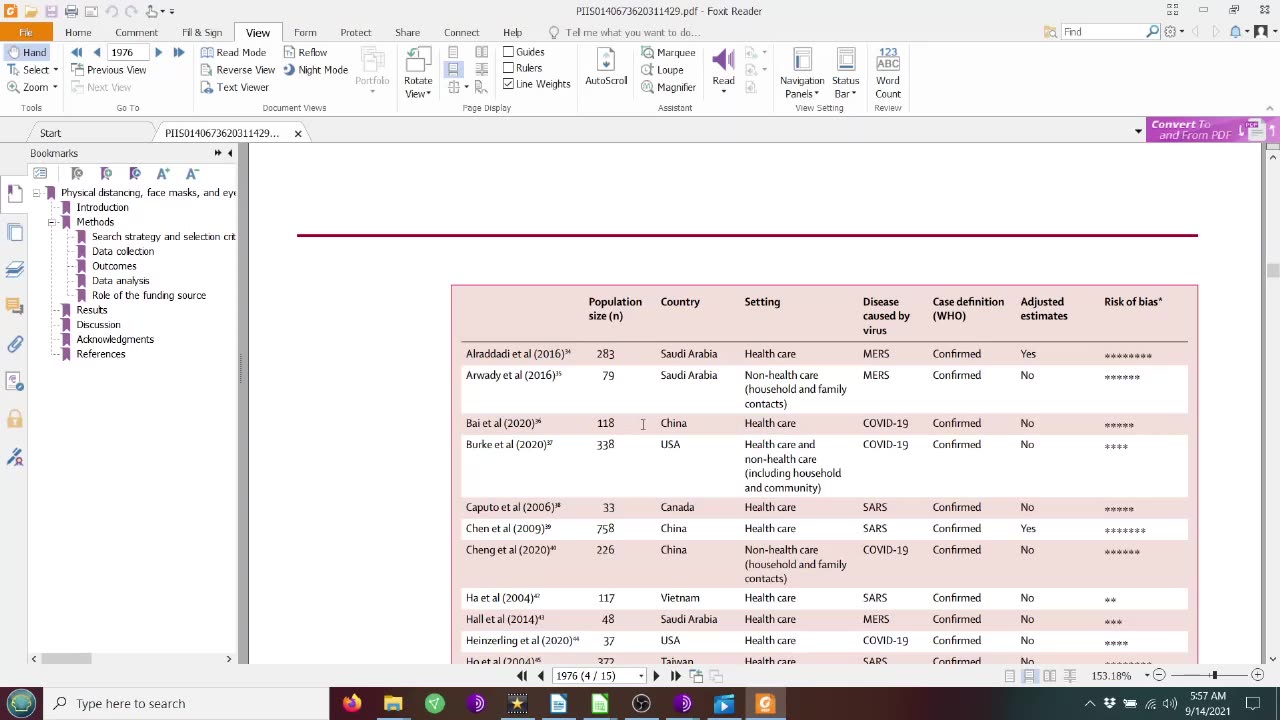Go to last page in ribbon
This screenshot has height=720, width=1280.
[178, 52]
